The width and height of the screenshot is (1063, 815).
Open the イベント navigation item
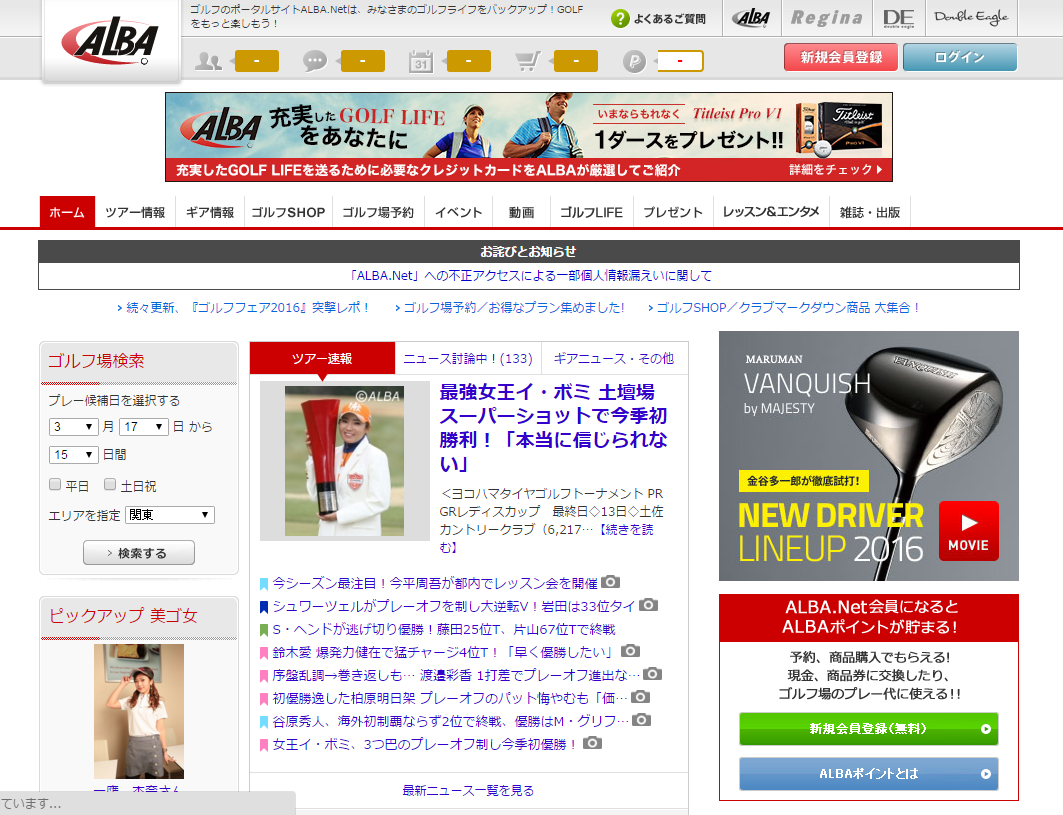[x=458, y=212]
